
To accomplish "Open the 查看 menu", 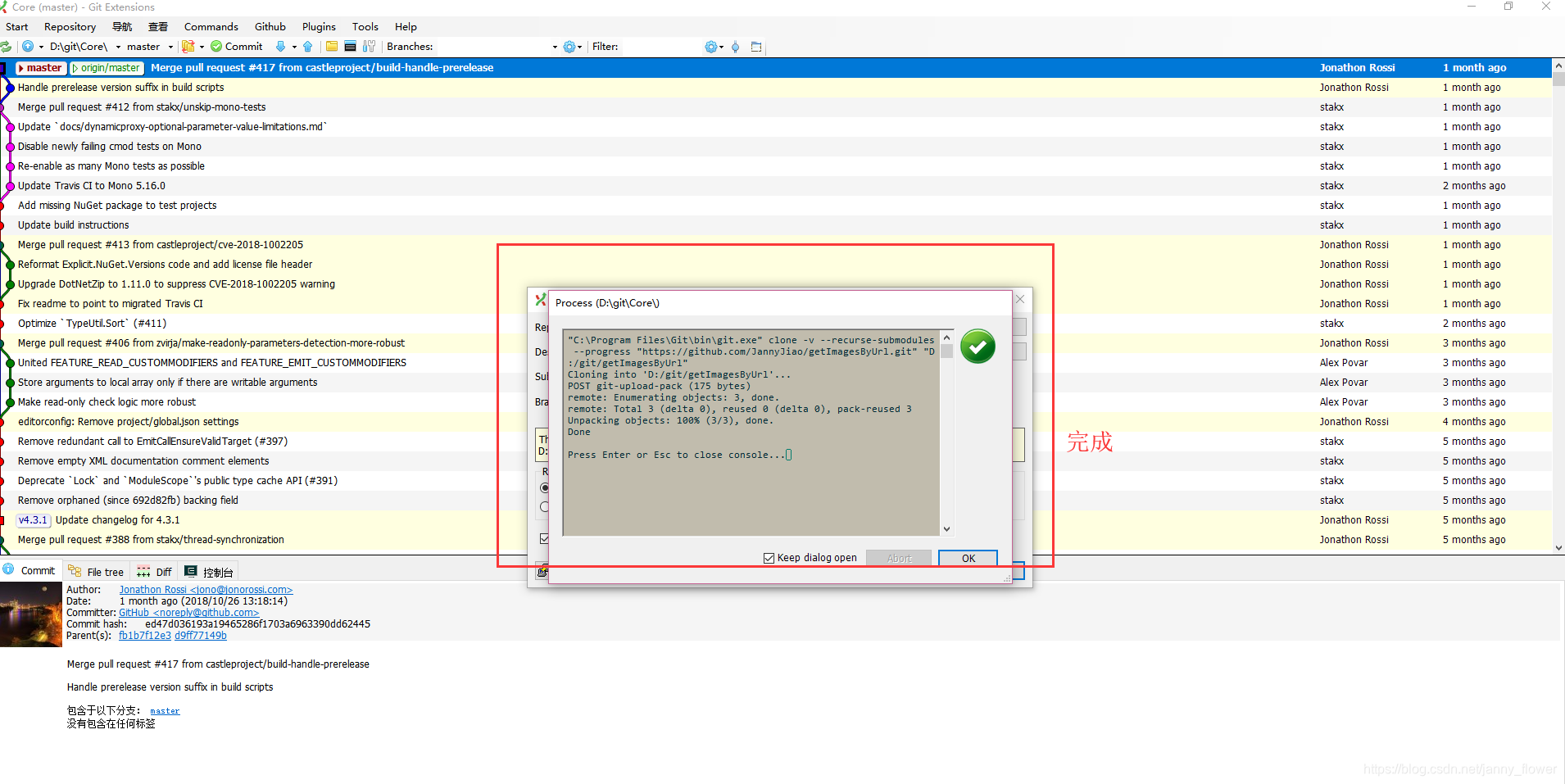I will pyautogui.click(x=158, y=27).
